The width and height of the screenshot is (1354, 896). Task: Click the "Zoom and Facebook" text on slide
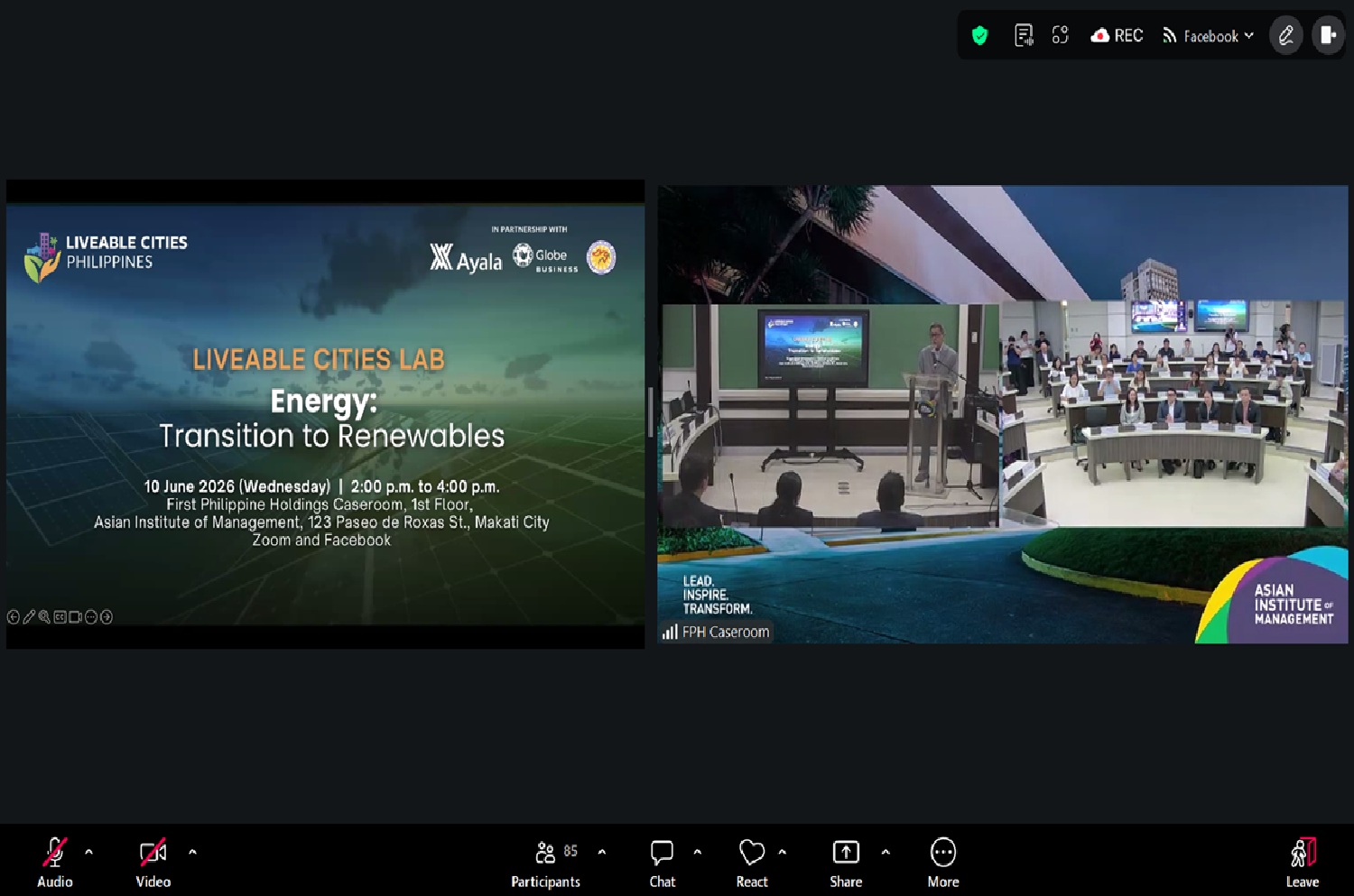[x=321, y=540]
